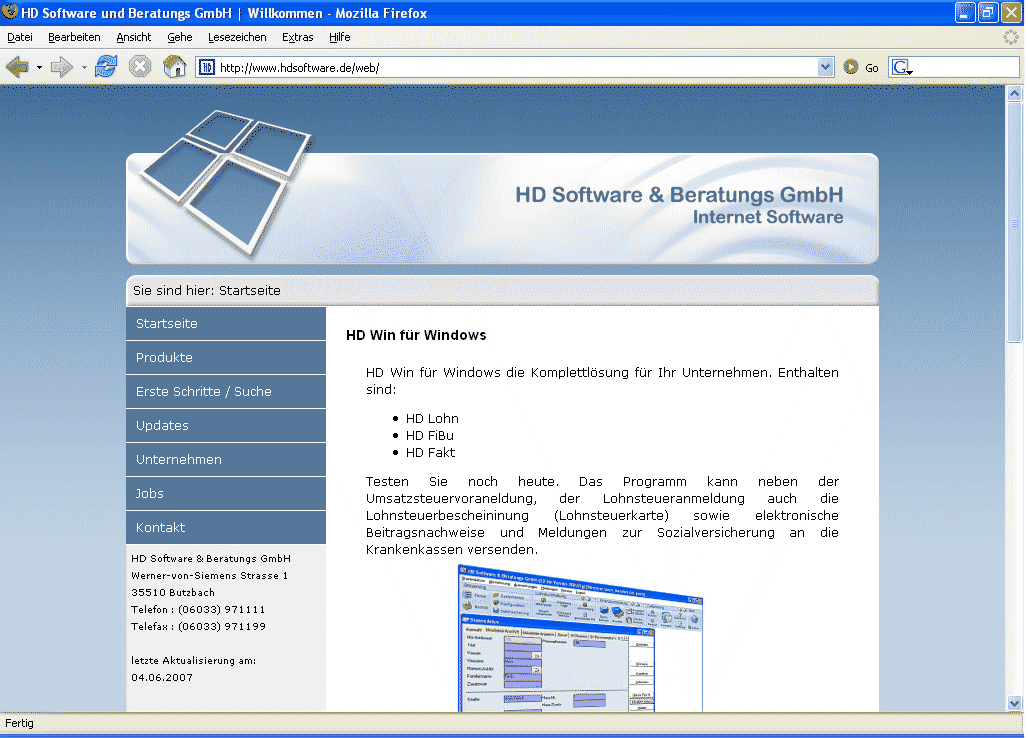Click the 'Telefon : (06033) 971111' text
The image size is (1028, 738).
[x=198, y=610]
